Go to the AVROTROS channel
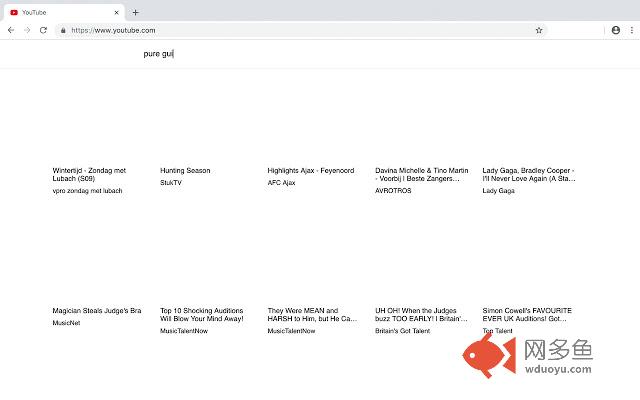This screenshot has width=640, height=400. [x=393, y=183]
